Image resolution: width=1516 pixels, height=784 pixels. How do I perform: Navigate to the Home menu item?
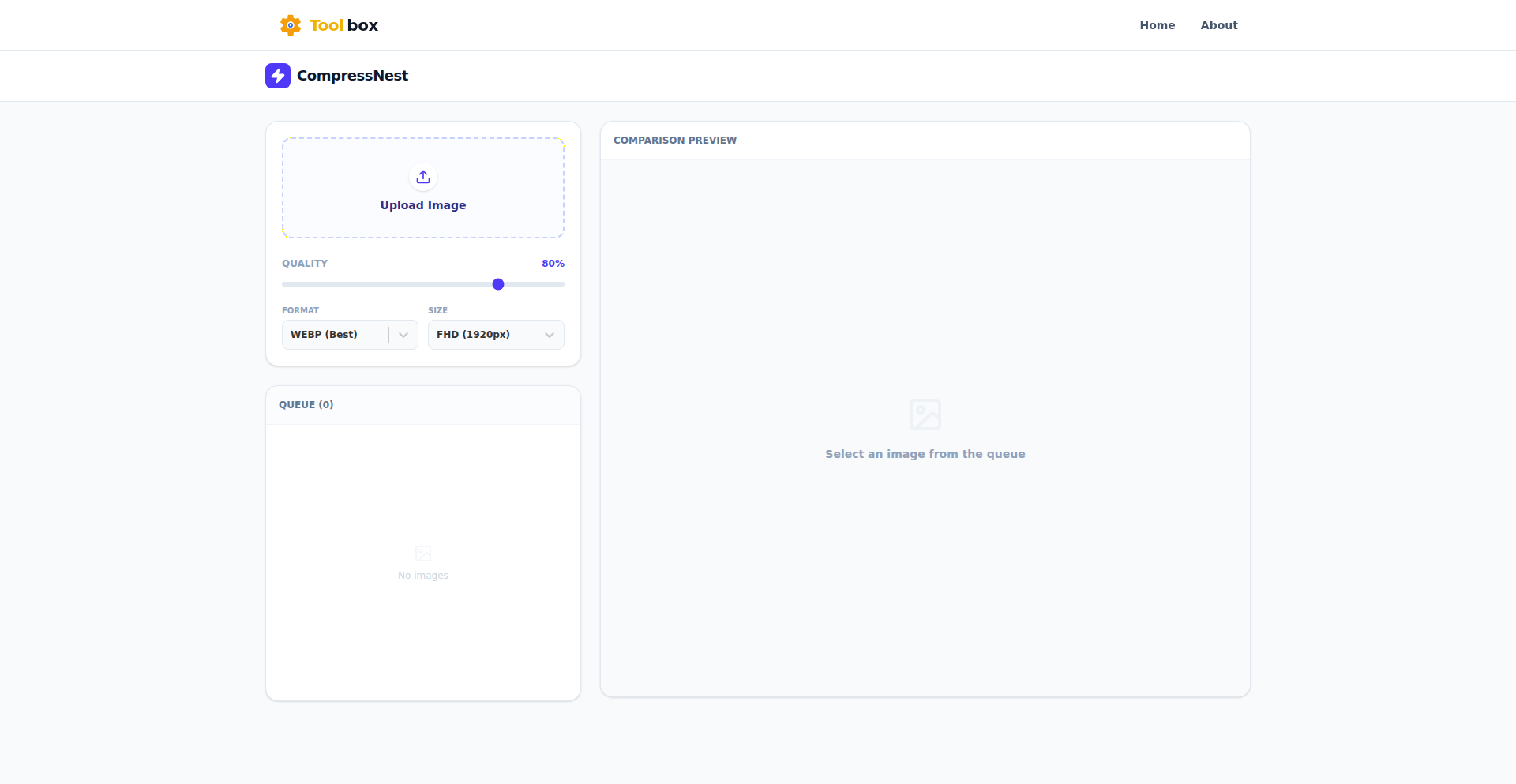(1157, 24)
